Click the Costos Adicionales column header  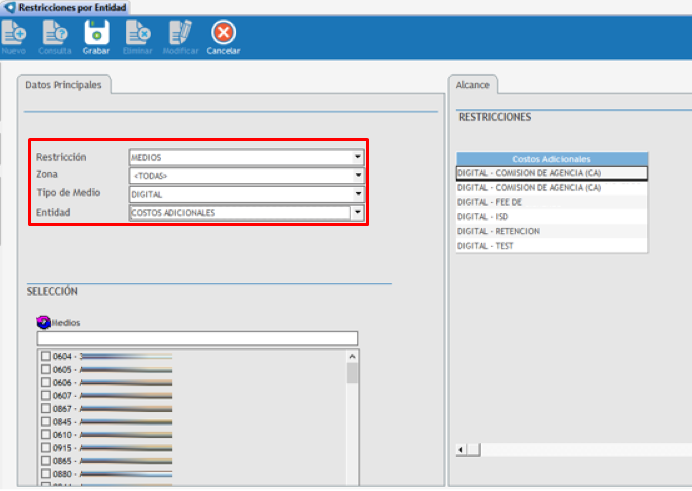click(x=552, y=159)
